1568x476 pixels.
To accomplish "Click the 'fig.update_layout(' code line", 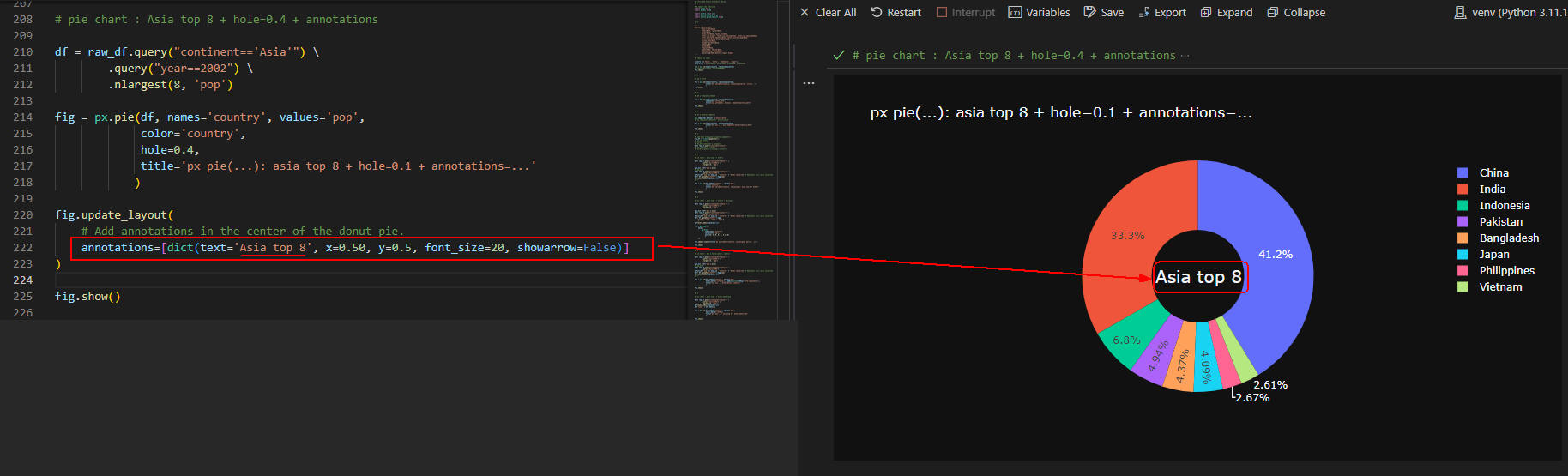I will pos(114,215).
